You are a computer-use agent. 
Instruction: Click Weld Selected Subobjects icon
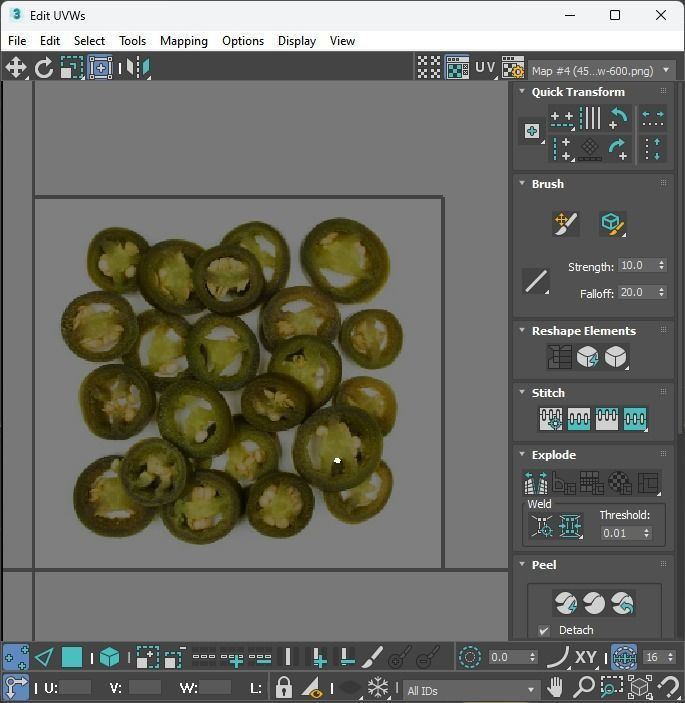pos(570,526)
